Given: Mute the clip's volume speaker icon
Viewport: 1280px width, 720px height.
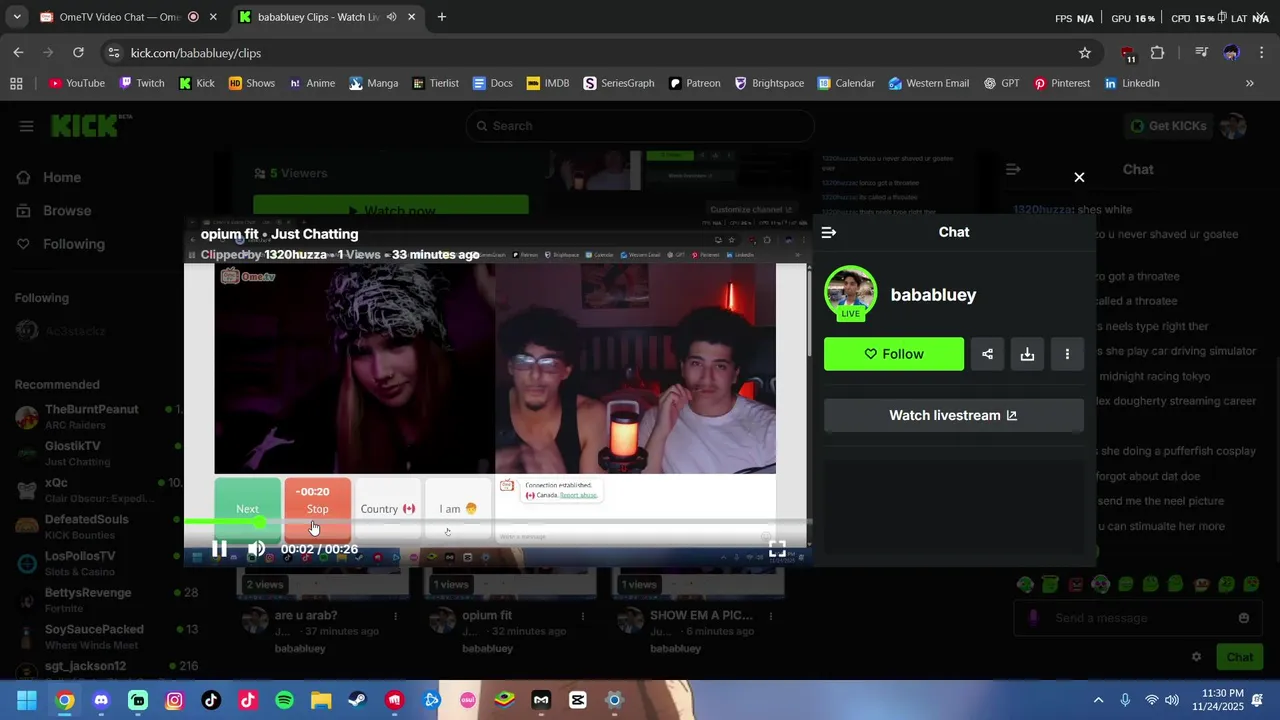Looking at the screenshot, I should tap(256, 549).
